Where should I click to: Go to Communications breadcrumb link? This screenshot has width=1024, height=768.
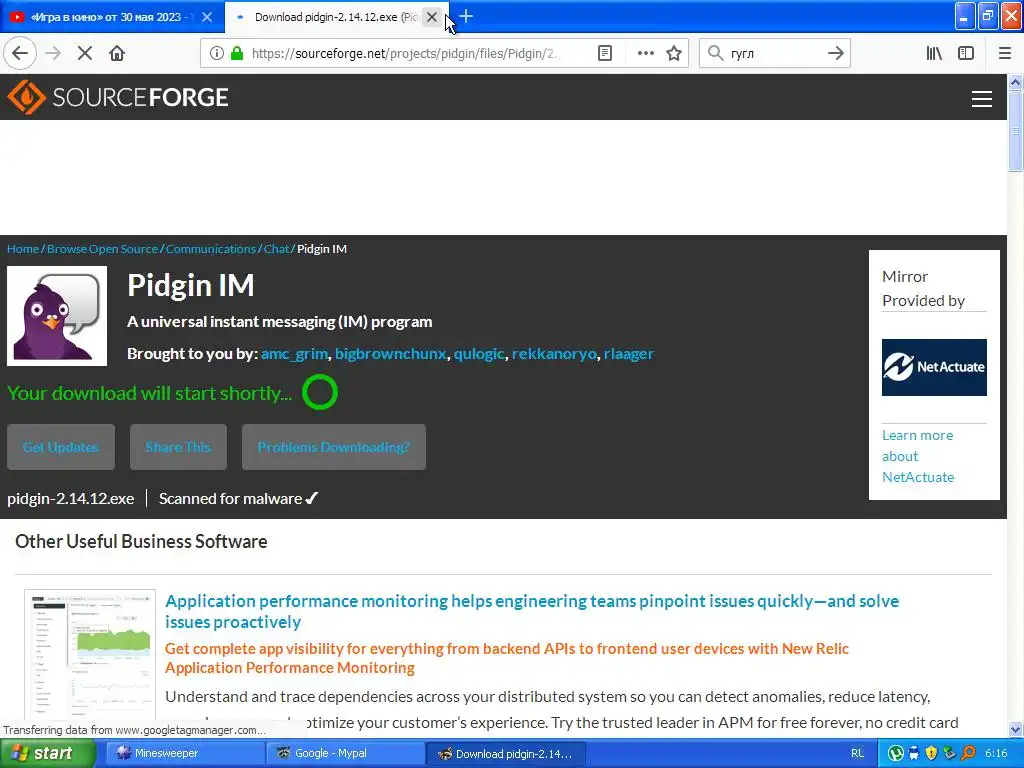(210, 249)
